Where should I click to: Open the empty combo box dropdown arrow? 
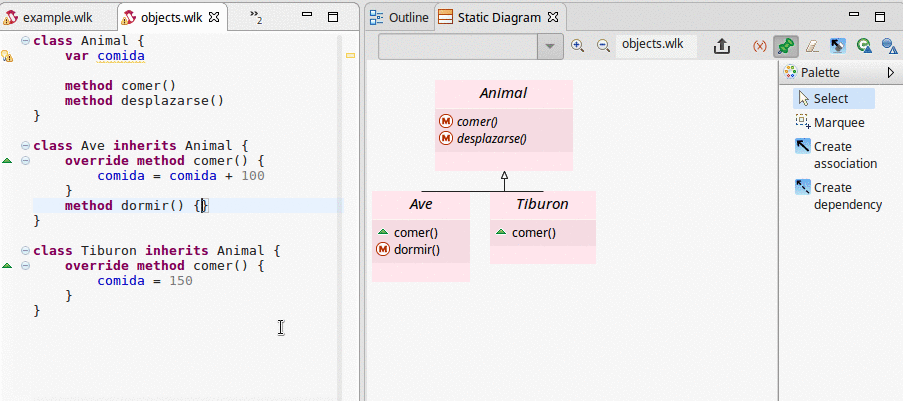550,47
